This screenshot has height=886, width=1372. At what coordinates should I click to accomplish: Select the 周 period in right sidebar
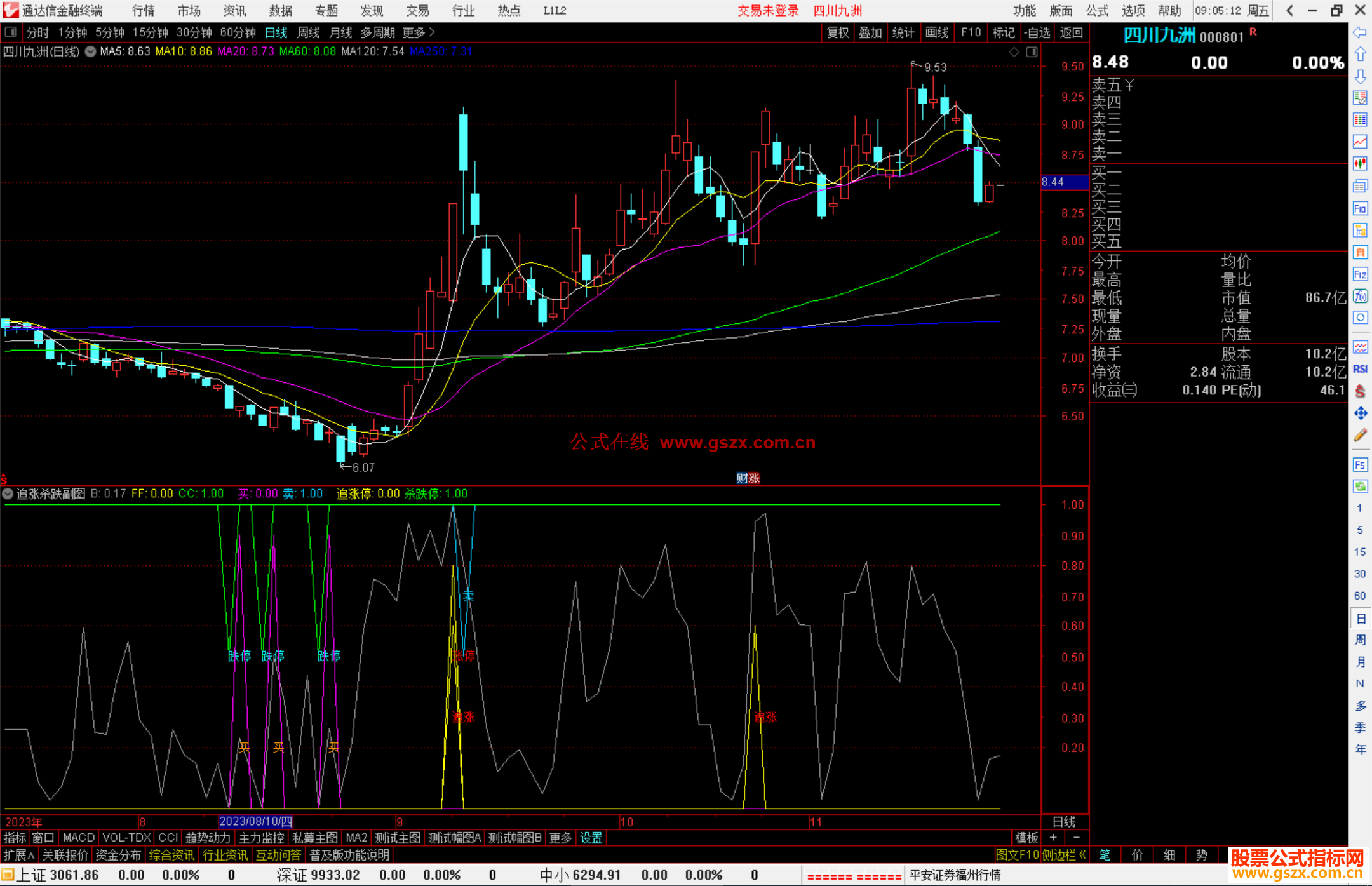(x=1360, y=640)
